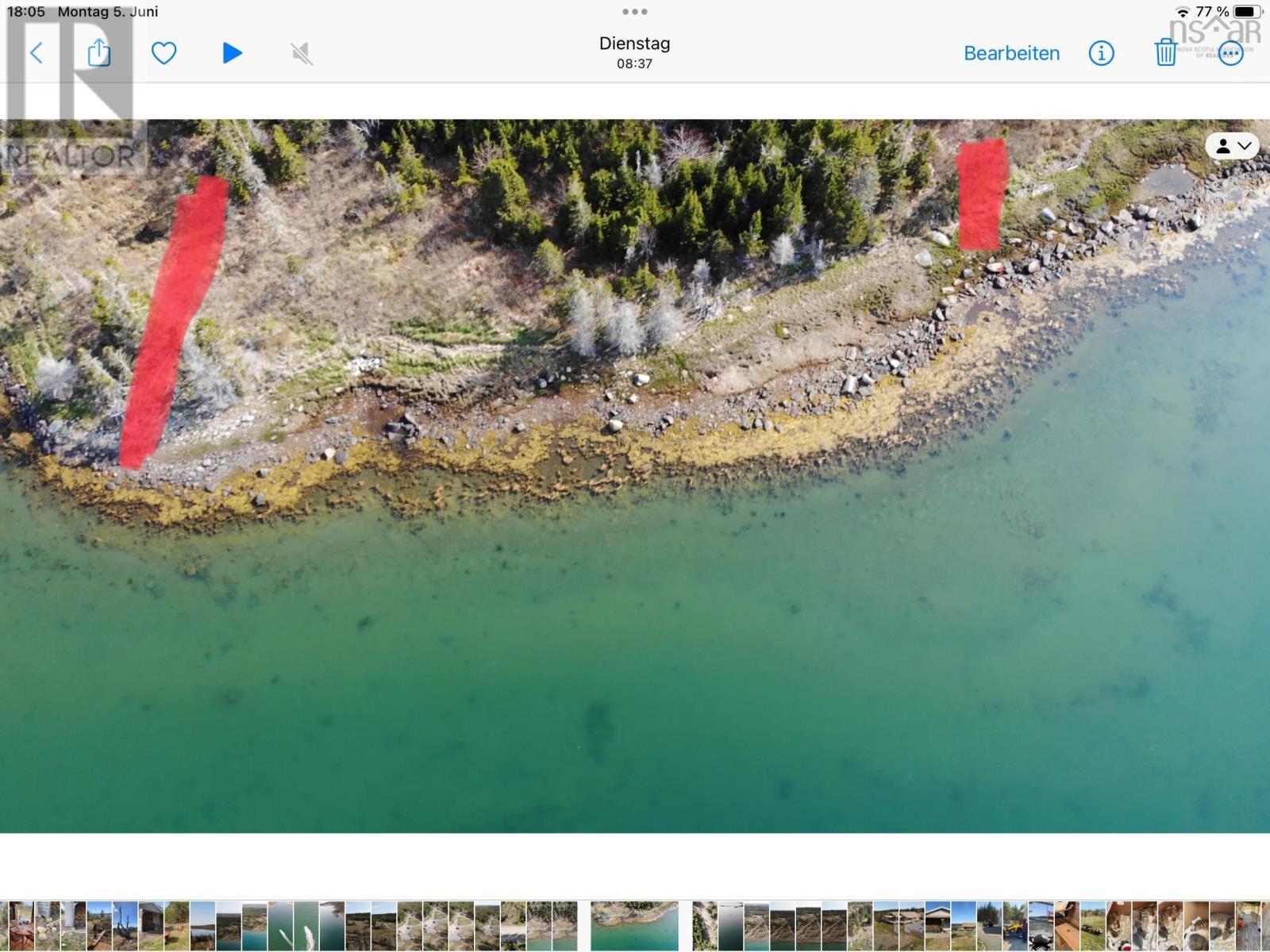The width and height of the screenshot is (1270, 952).
Task: Open the yellow ATV thumbnail in the filmstrip
Action: click(x=1015, y=925)
